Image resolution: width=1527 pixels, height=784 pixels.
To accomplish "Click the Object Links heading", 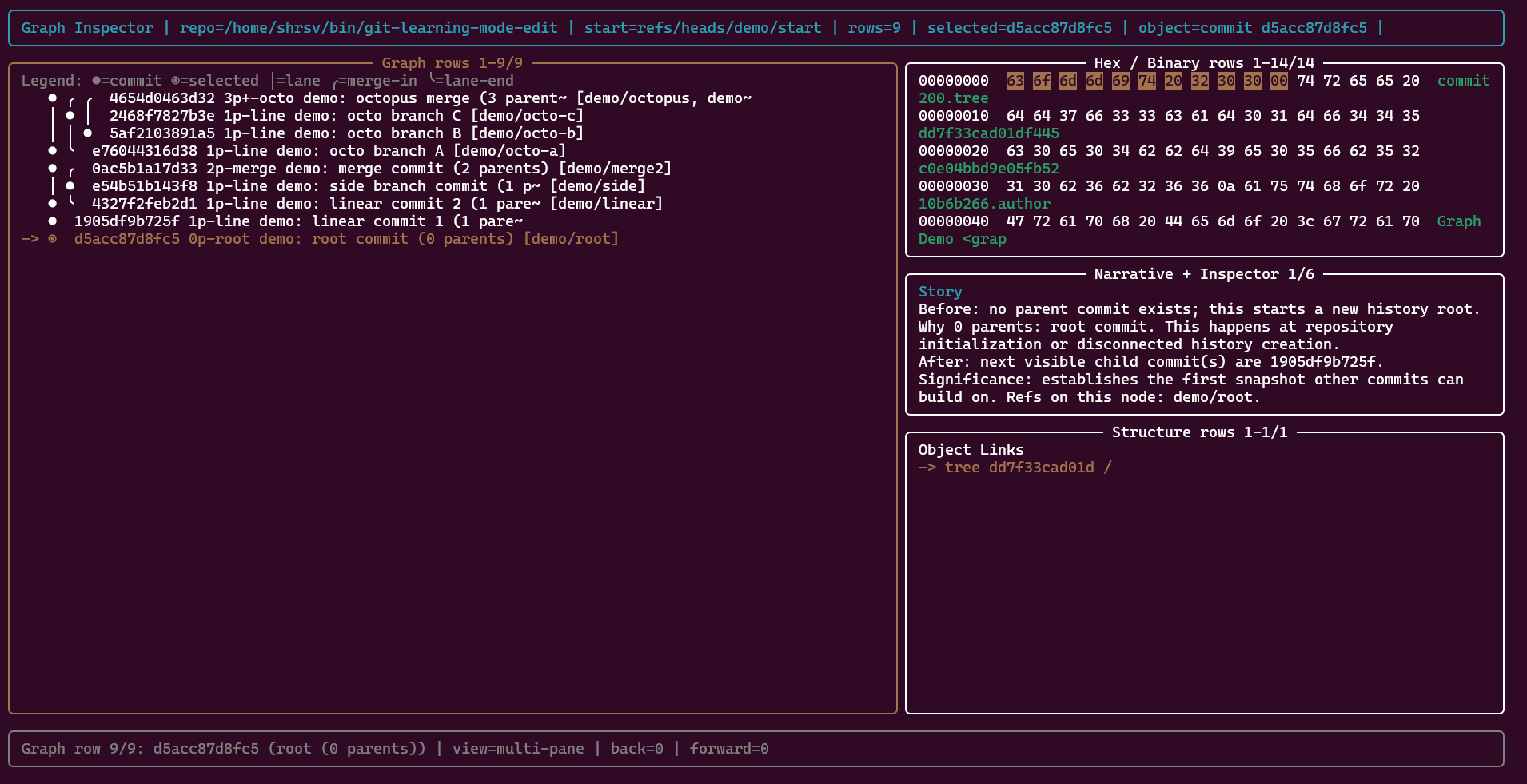I will pyautogui.click(x=971, y=450).
